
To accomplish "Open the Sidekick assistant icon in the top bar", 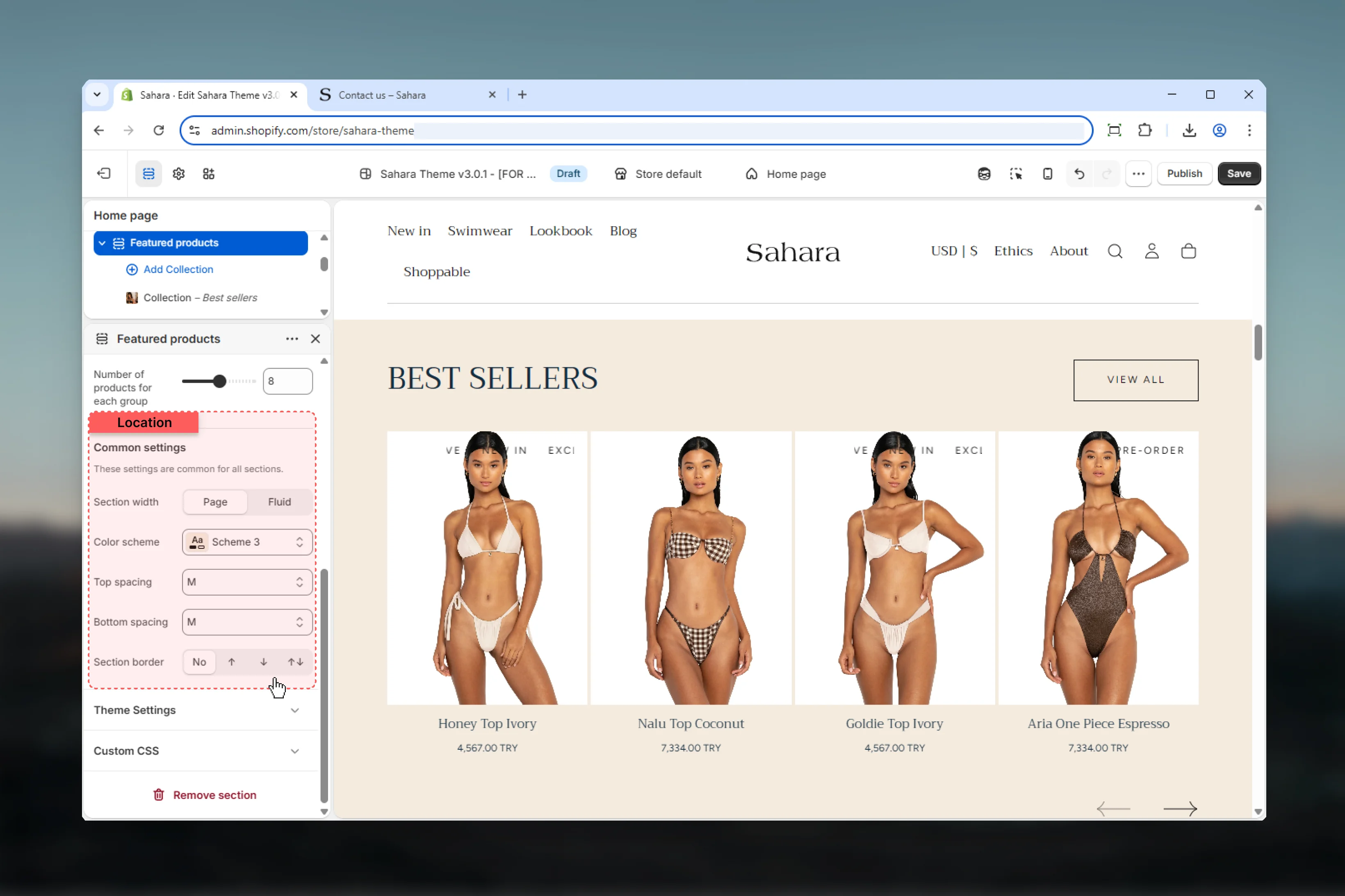I will (x=984, y=174).
